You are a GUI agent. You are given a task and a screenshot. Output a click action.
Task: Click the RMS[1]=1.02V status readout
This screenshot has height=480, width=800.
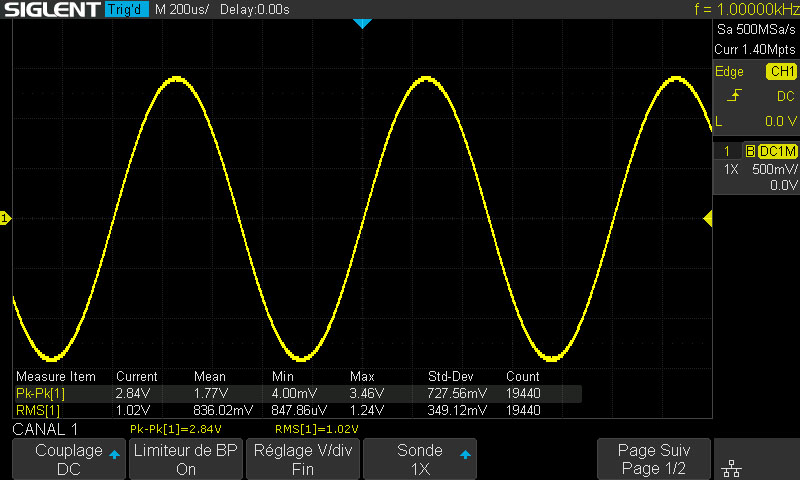pos(316,429)
